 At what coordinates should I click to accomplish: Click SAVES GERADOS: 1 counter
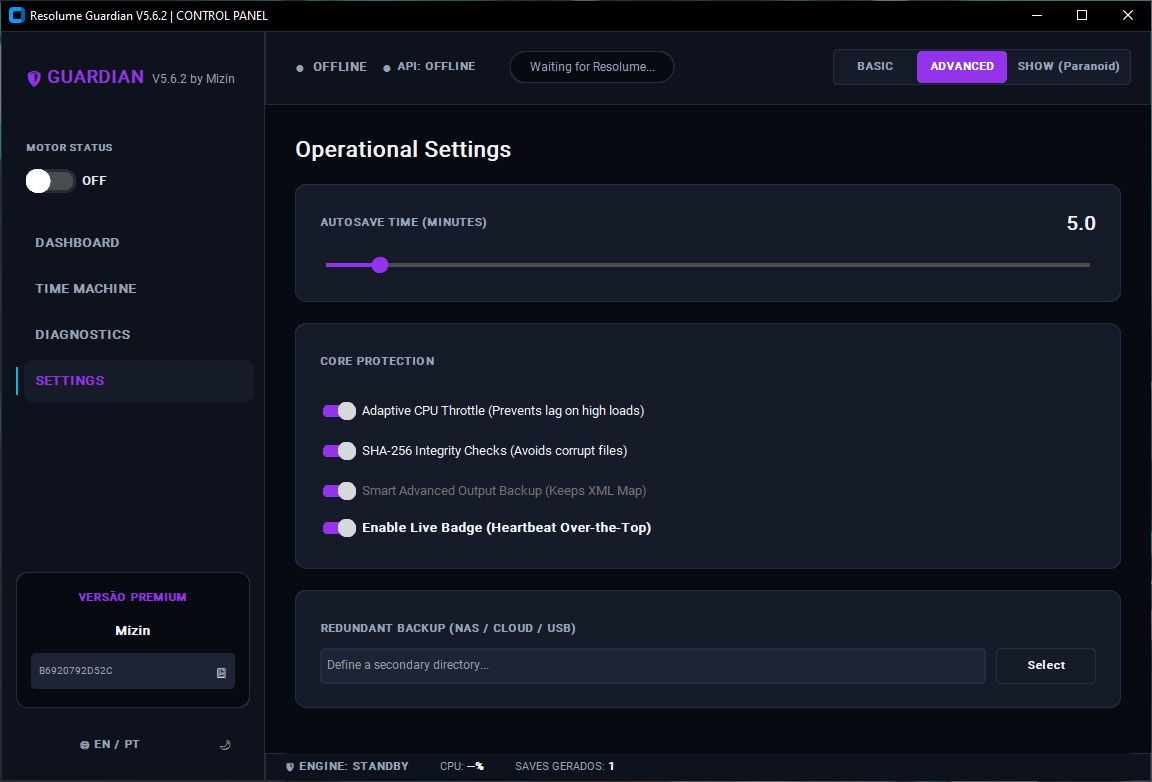[x=564, y=767]
